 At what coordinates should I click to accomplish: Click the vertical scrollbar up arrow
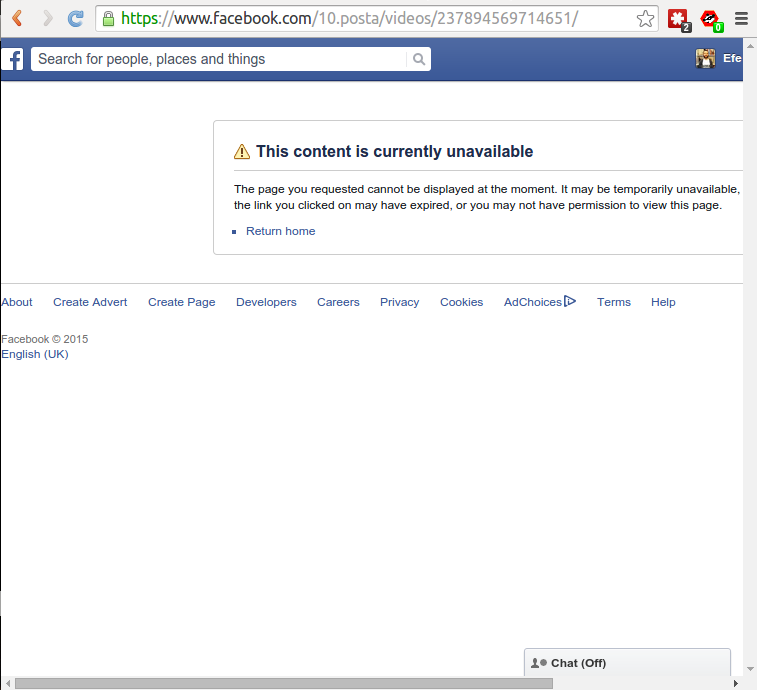750,46
